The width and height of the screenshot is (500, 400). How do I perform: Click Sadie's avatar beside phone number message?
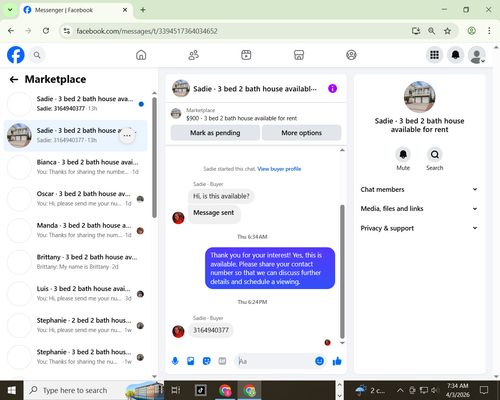(178, 331)
